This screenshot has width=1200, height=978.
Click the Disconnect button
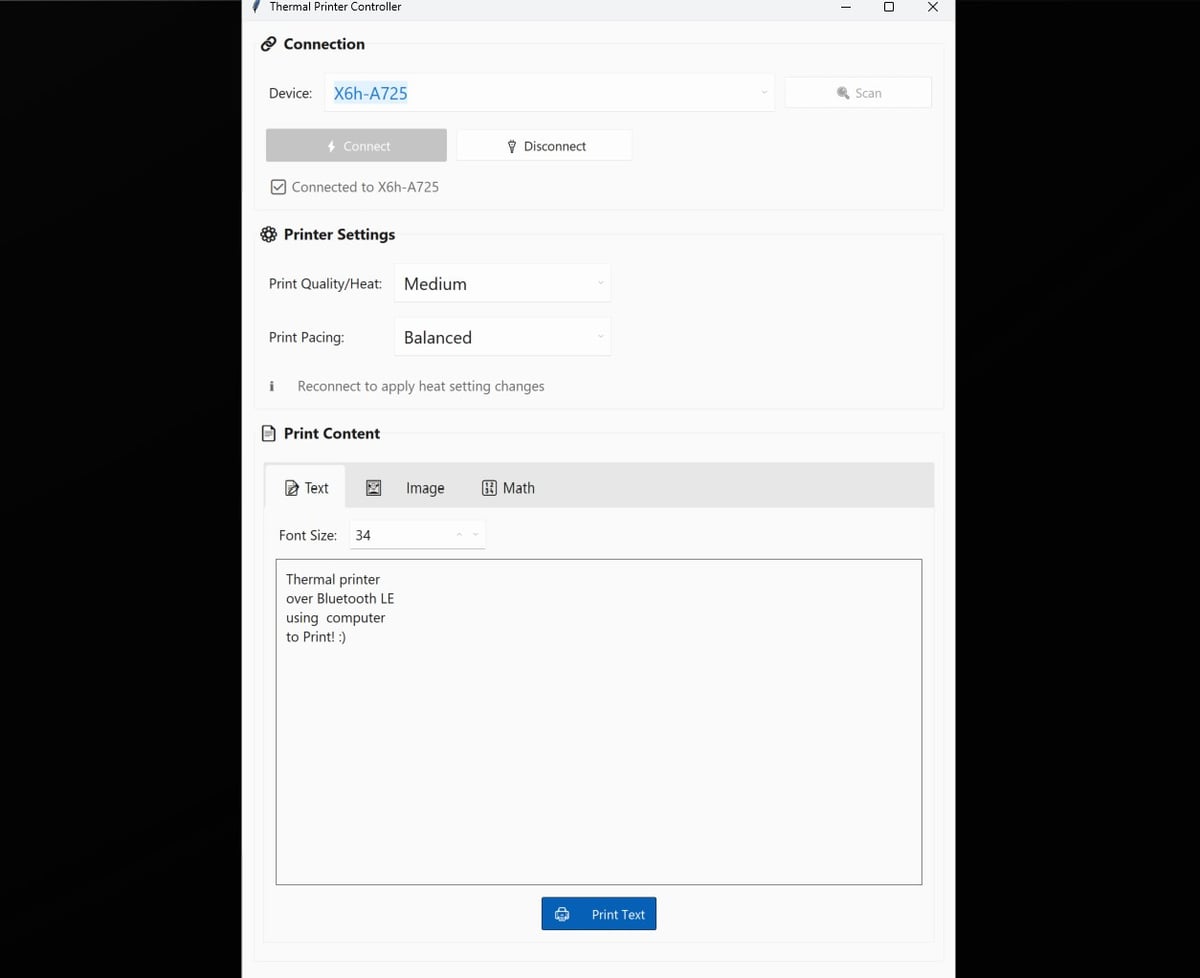tap(544, 146)
